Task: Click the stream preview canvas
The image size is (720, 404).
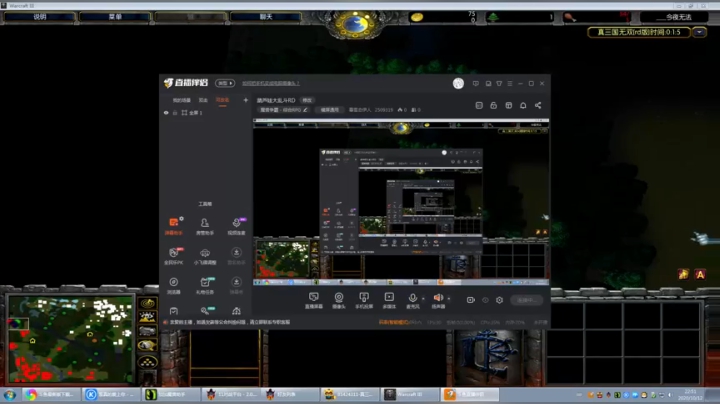Action: (x=401, y=202)
